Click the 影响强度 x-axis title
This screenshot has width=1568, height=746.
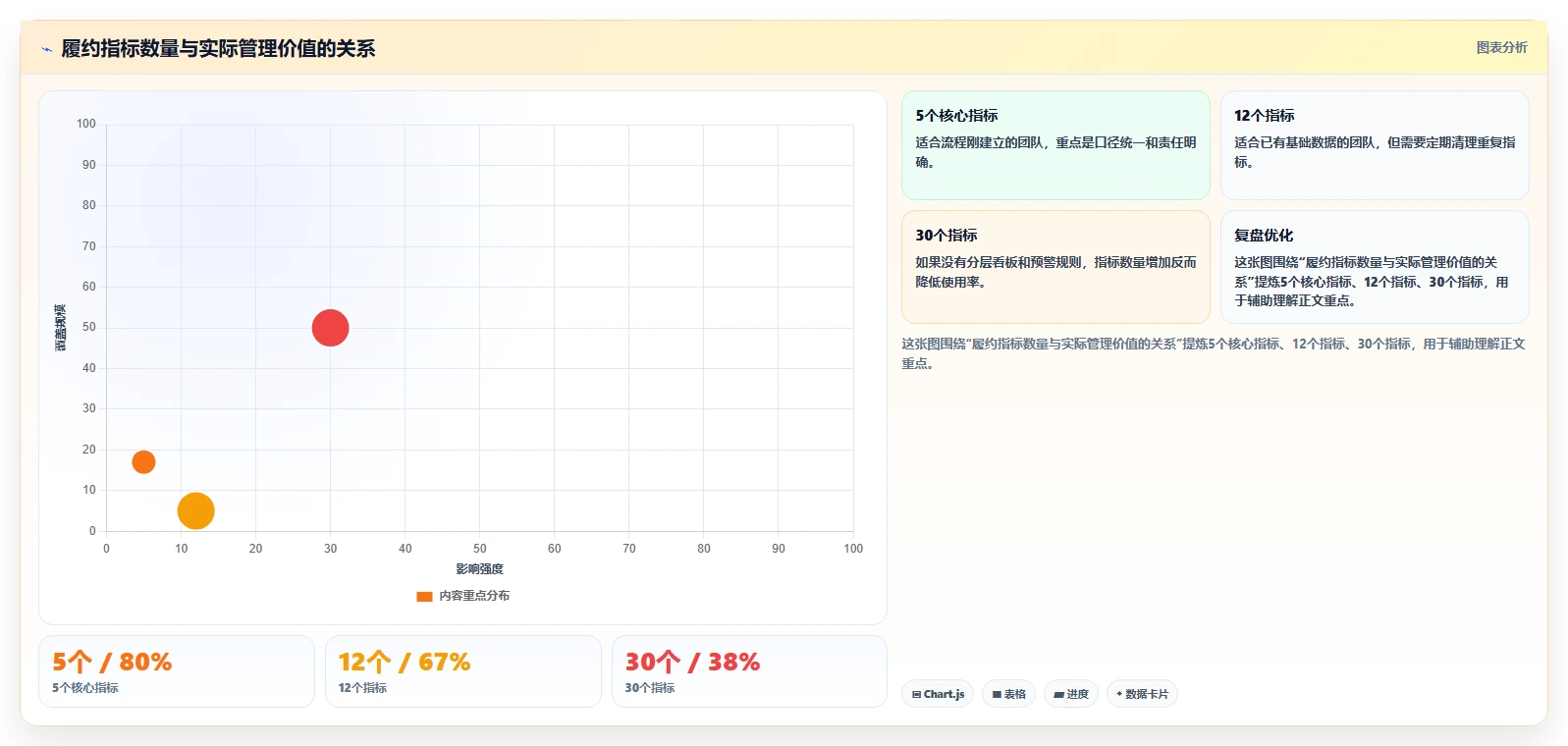pyautogui.click(x=479, y=569)
